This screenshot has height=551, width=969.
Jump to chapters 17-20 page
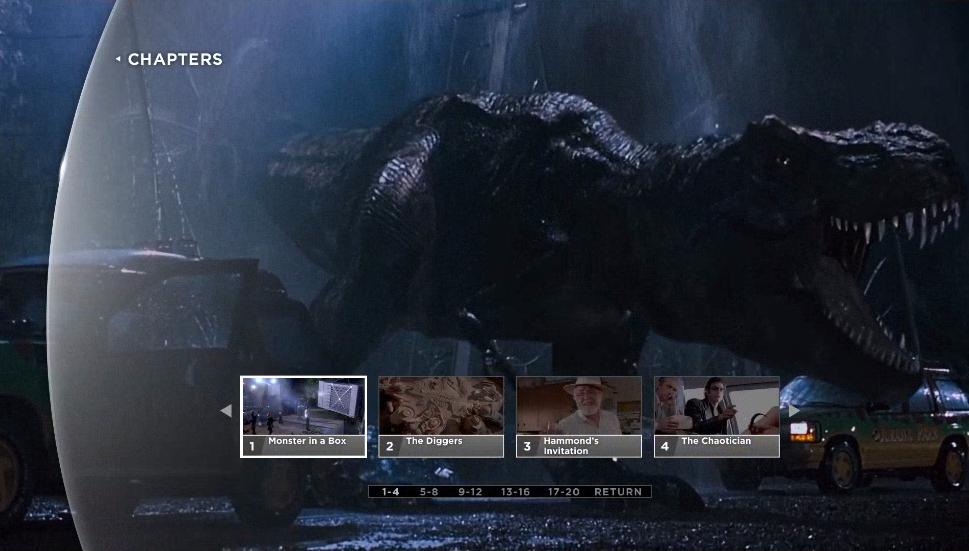point(564,492)
